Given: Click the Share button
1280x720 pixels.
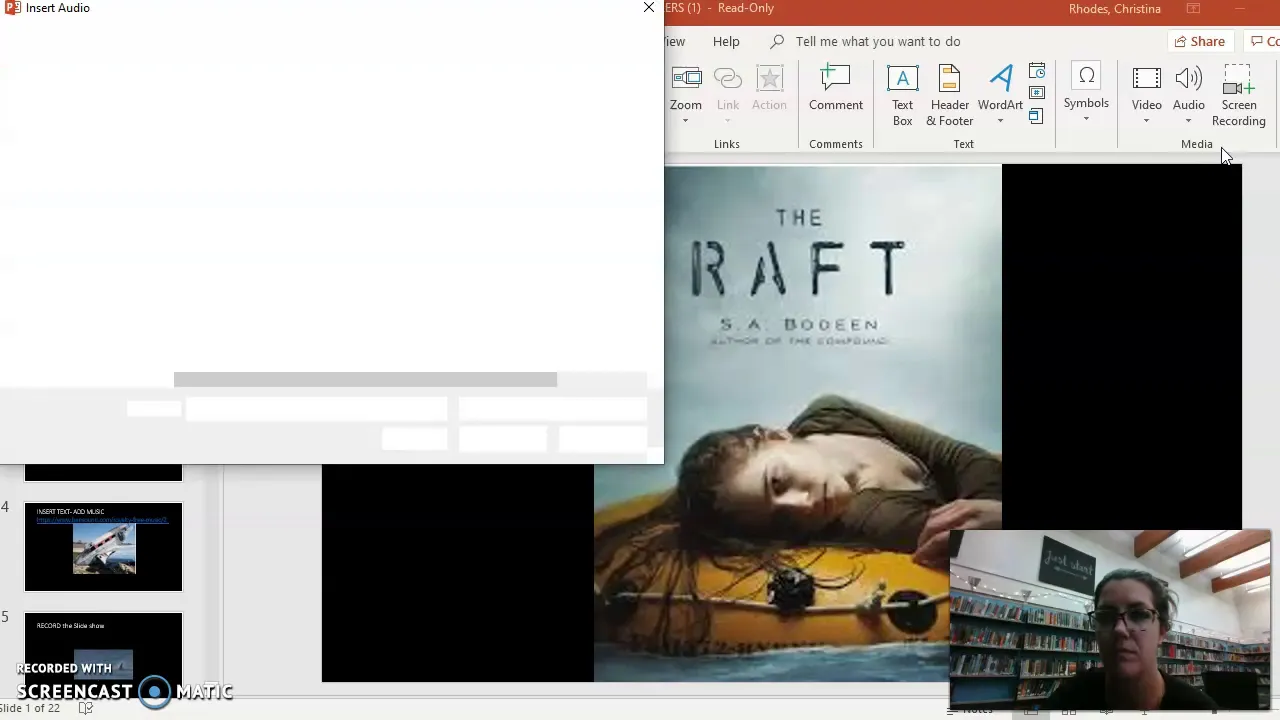Looking at the screenshot, I should point(1199,41).
